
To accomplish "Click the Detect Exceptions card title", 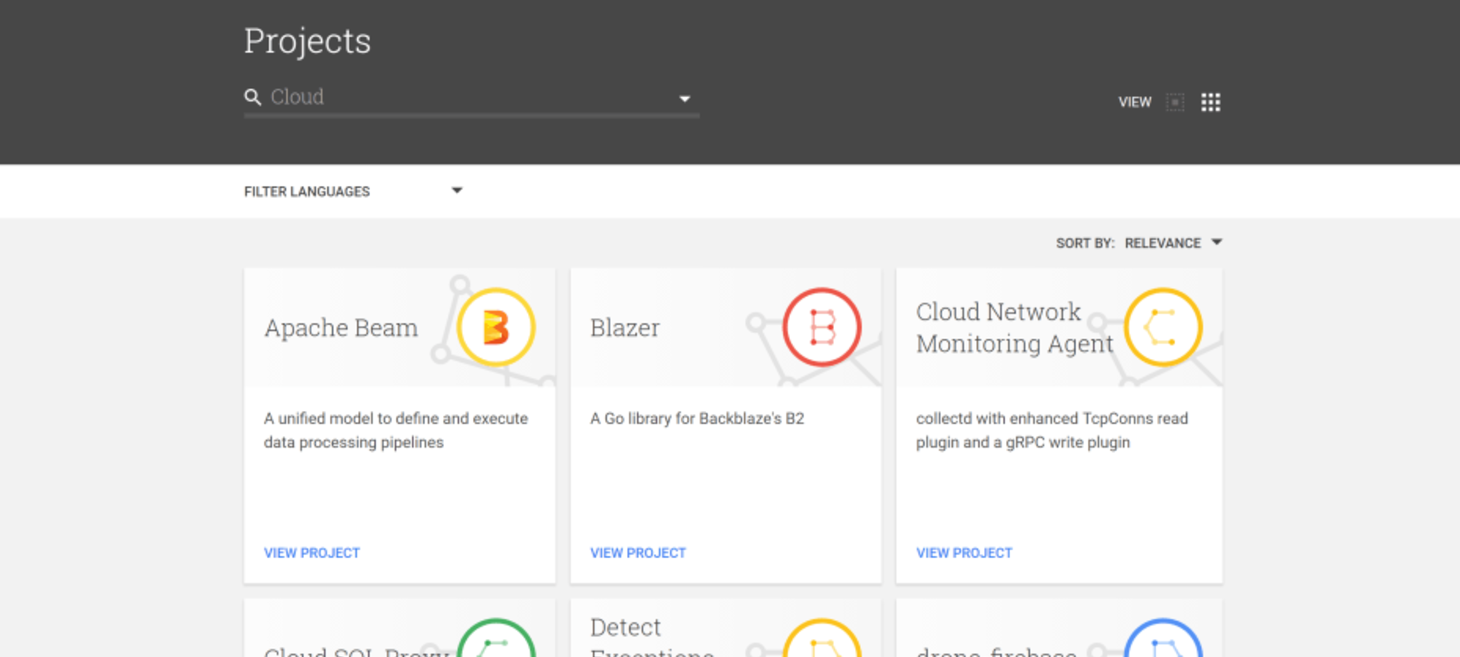I will [652, 640].
